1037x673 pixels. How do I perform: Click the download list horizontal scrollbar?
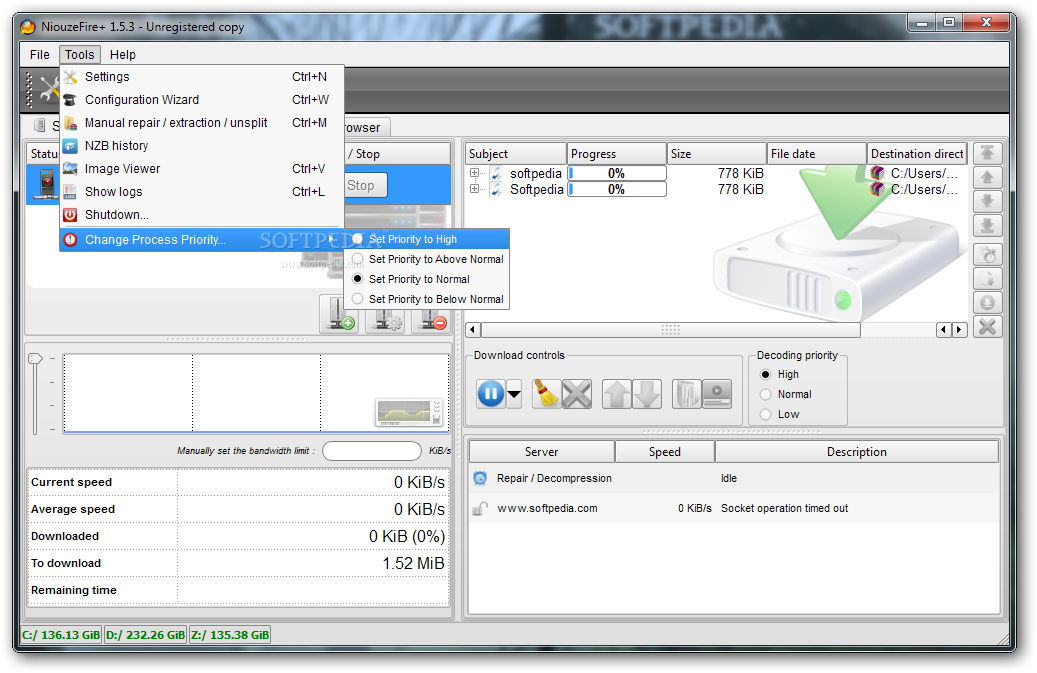click(x=671, y=329)
